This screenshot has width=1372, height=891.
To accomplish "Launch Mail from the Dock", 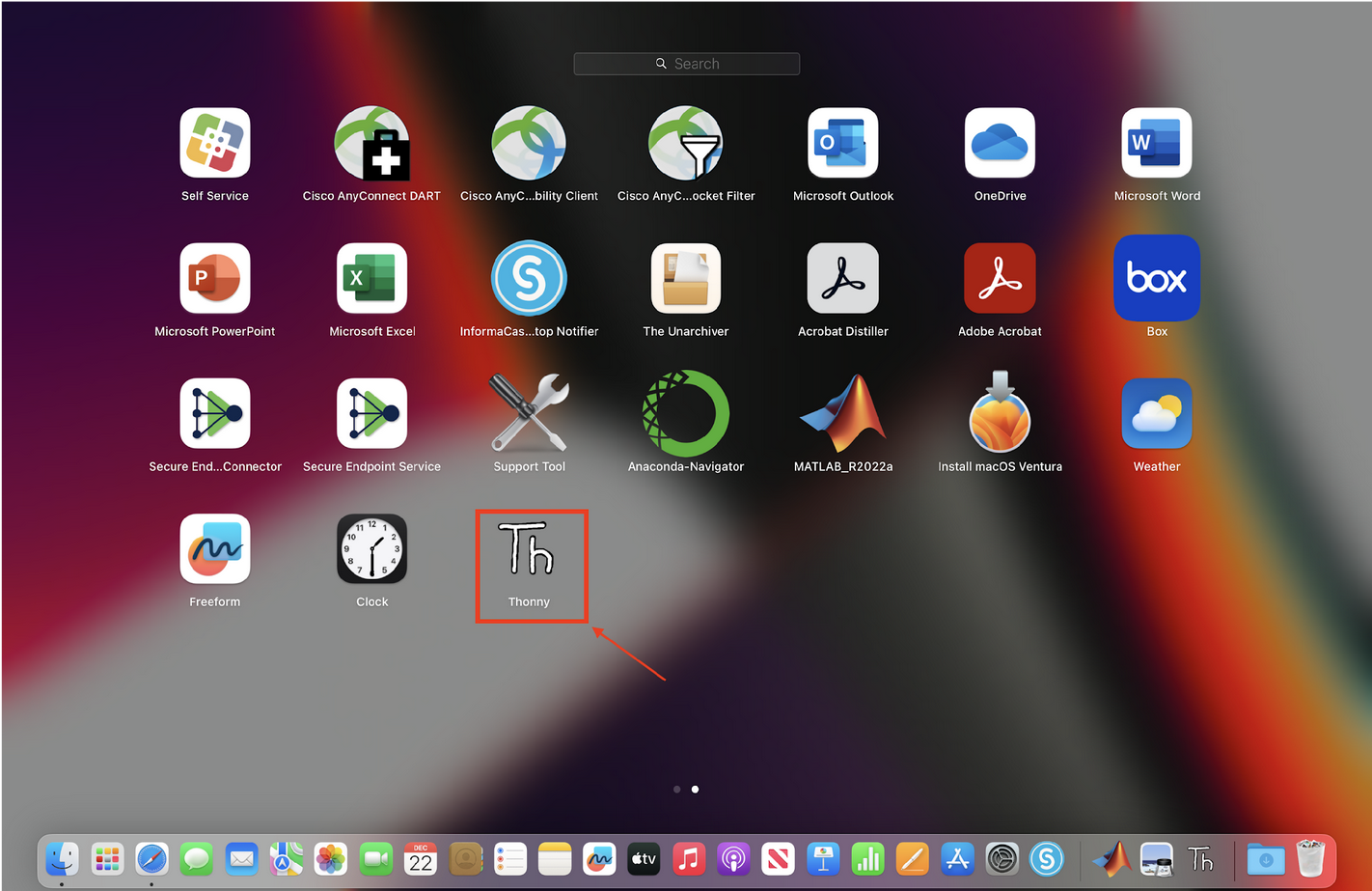I will 241,858.
